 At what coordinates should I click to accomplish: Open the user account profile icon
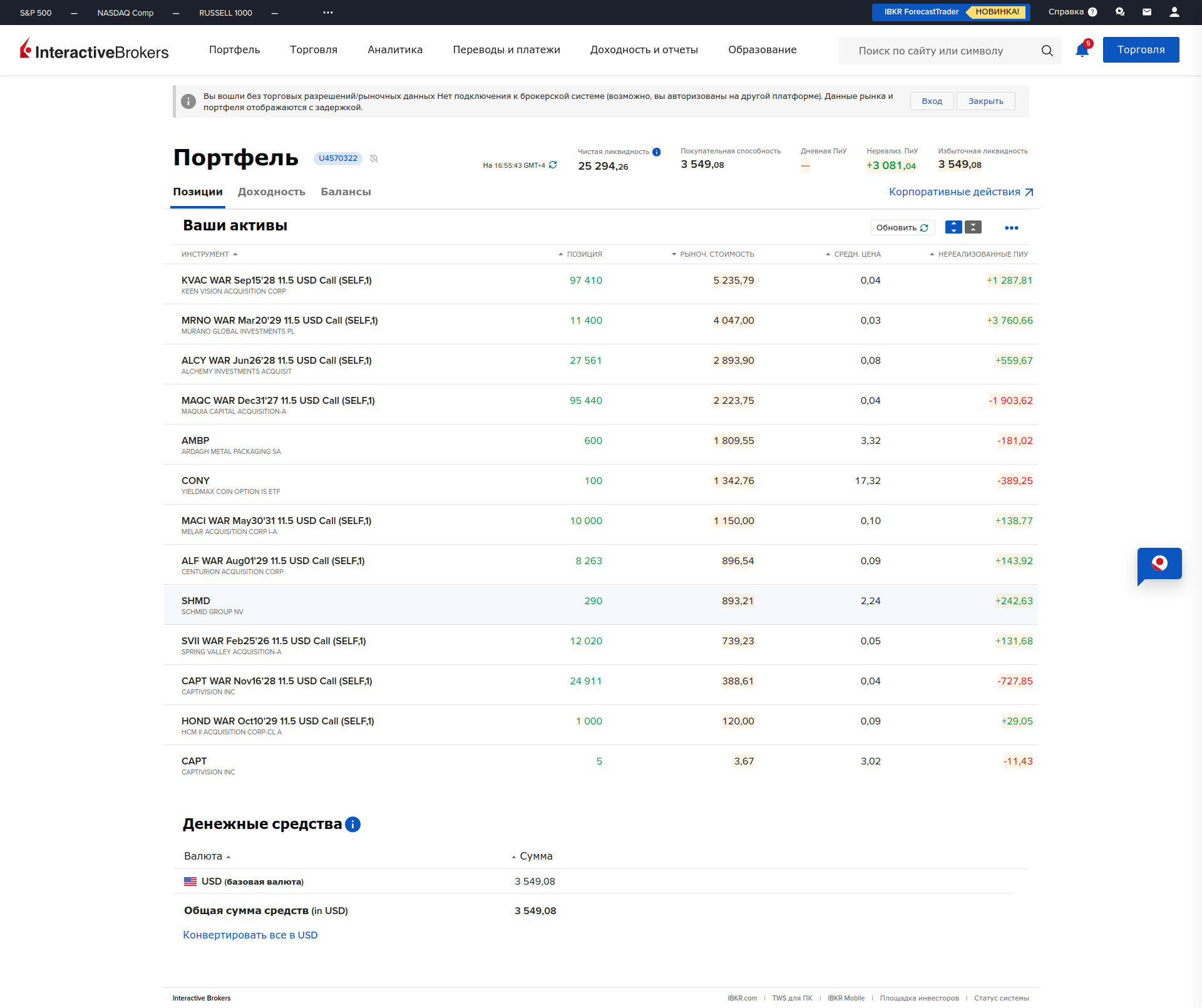1174,12
